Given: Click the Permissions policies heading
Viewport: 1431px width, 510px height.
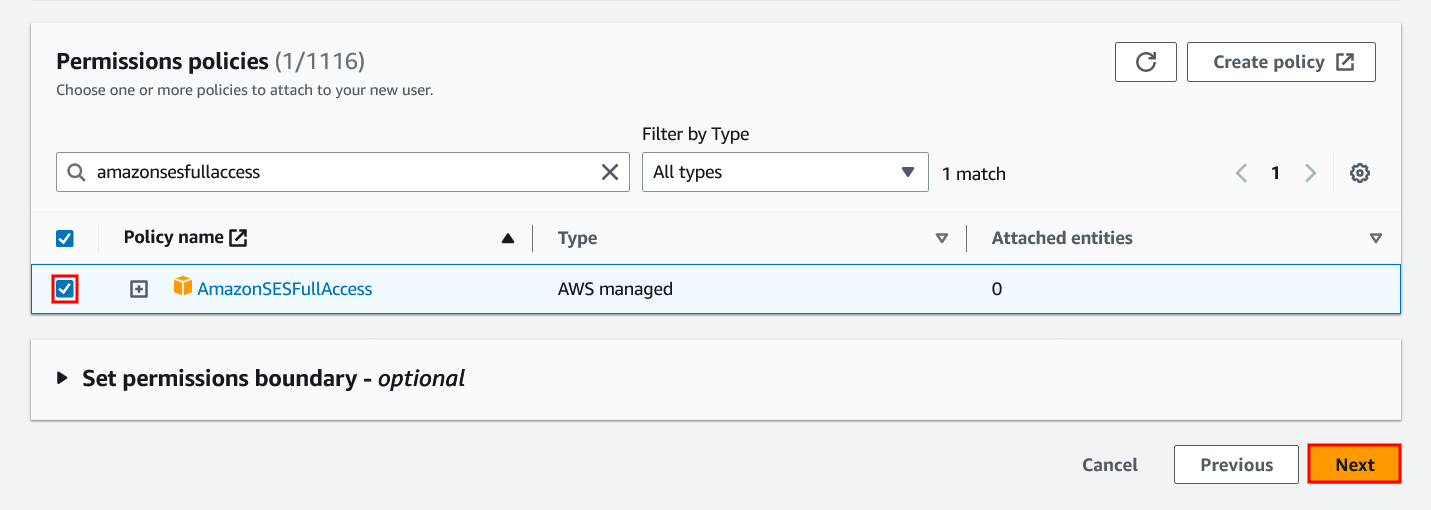Looking at the screenshot, I should 162,61.
